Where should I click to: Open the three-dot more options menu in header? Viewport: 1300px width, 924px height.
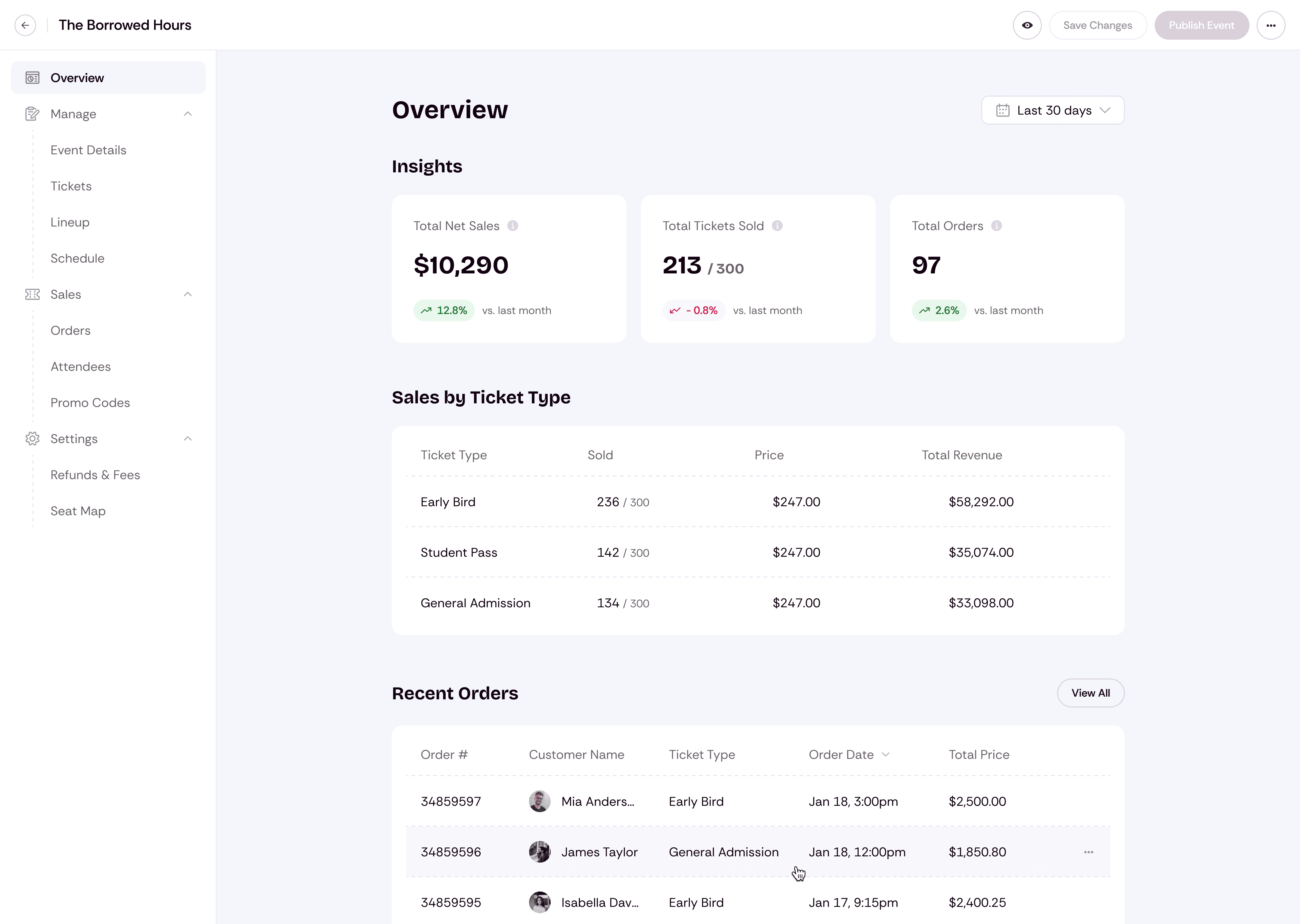[x=1271, y=25]
